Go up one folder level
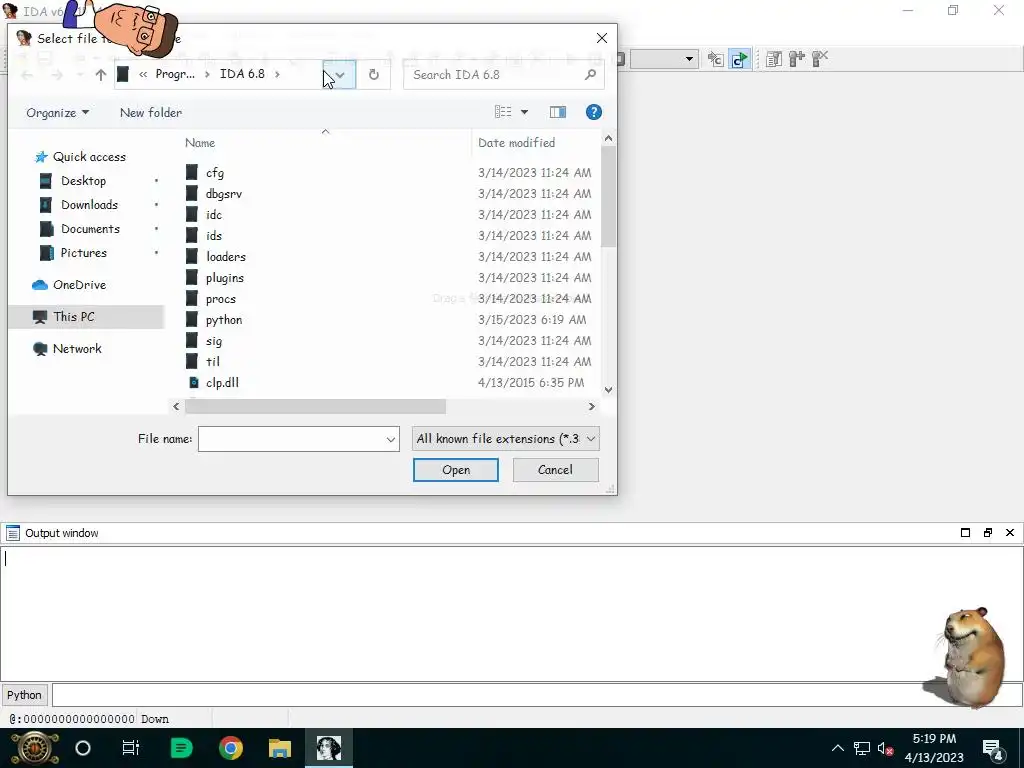This screenshot has height=768, width=1024. (101, 74)
